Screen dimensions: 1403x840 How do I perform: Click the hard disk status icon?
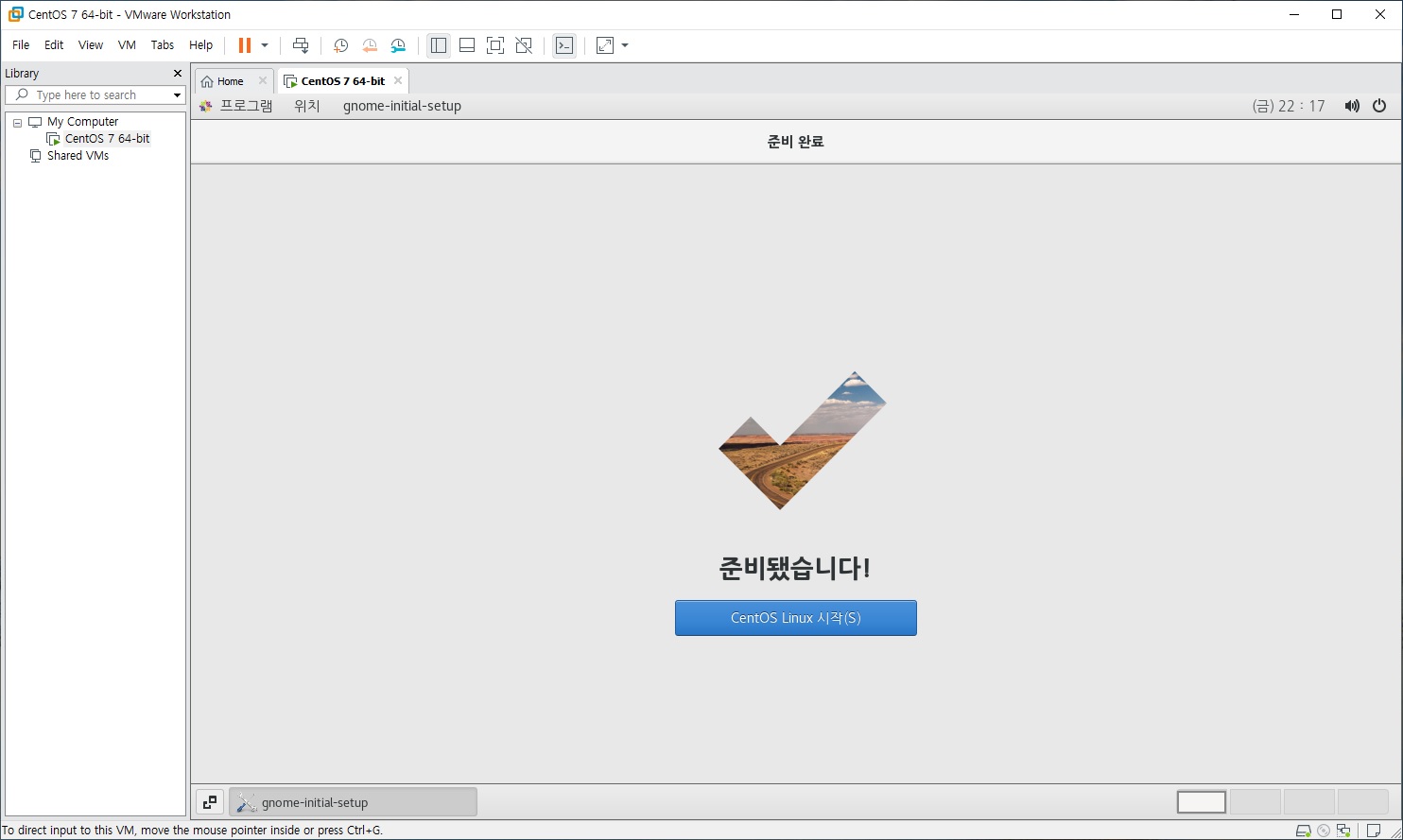point(1304,831)
